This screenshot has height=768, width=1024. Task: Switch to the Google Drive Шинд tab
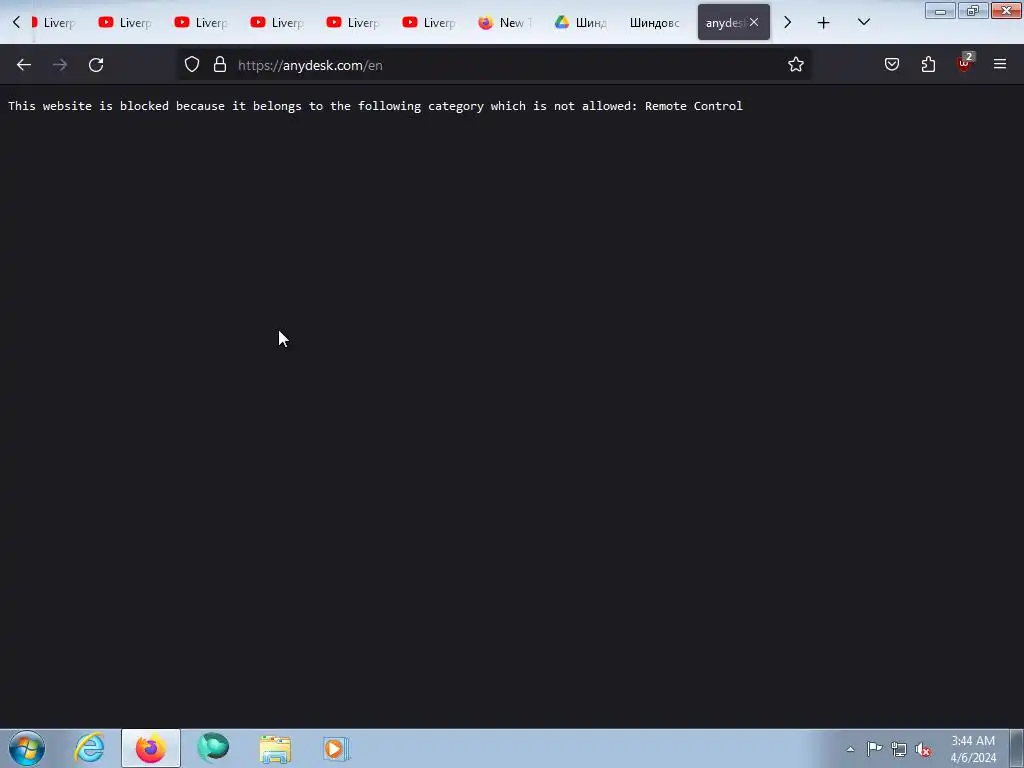point(581,23)
